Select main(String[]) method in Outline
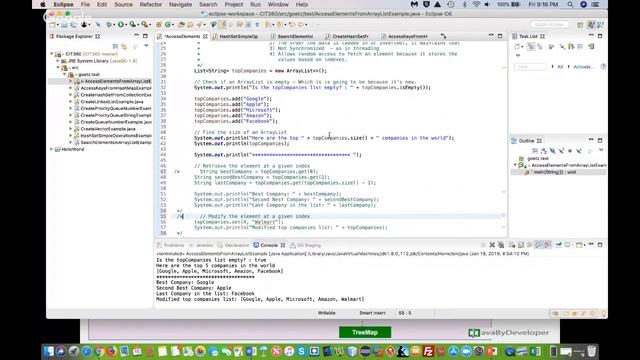 554,172
